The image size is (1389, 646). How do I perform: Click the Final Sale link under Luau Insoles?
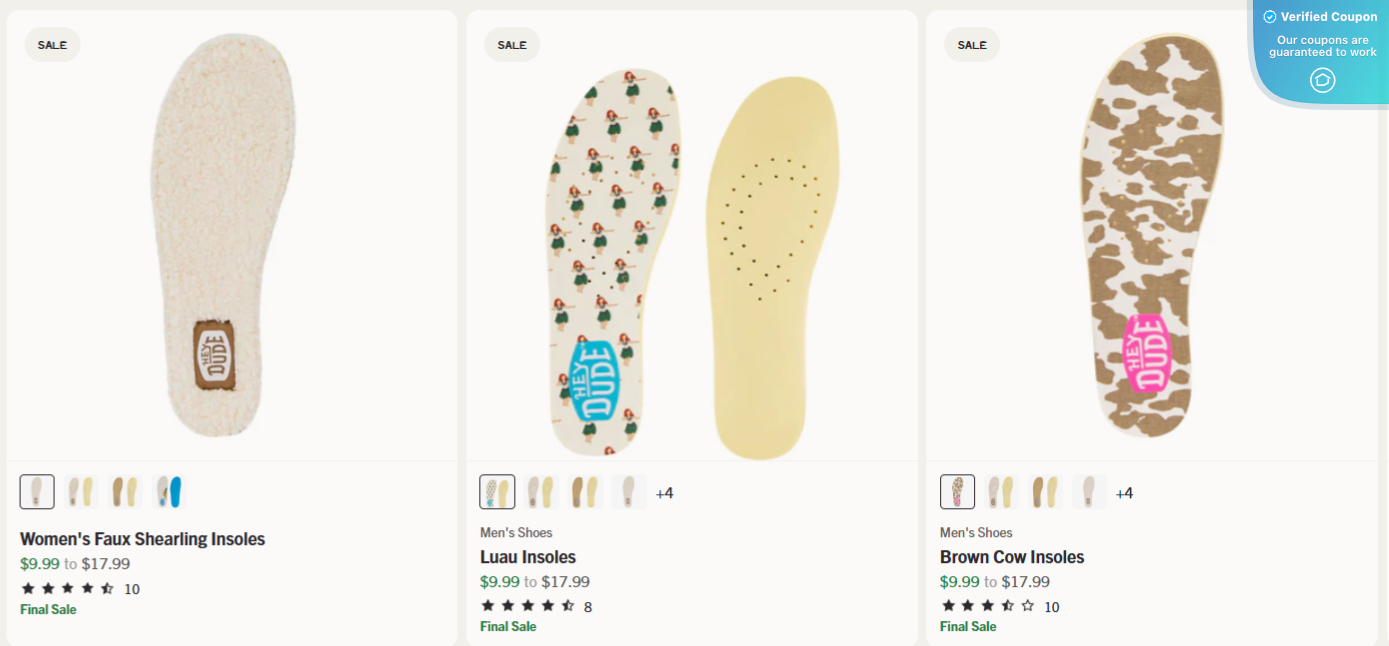[x=508, y=626]
